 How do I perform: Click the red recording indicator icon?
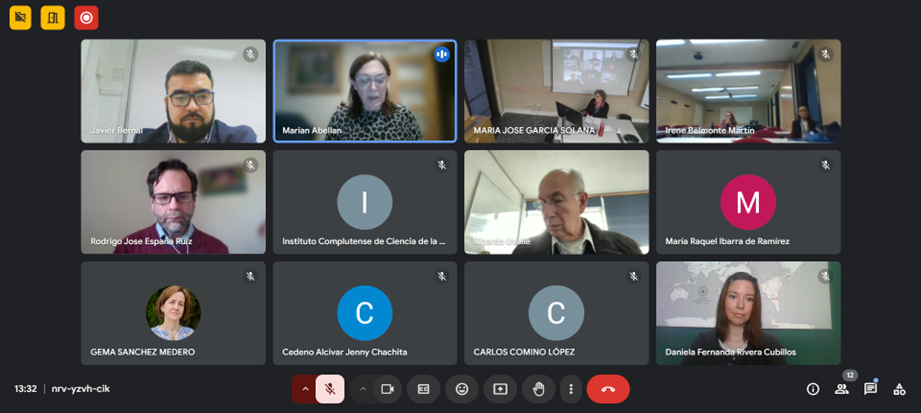pyautogui.click(x=86, y=18)
